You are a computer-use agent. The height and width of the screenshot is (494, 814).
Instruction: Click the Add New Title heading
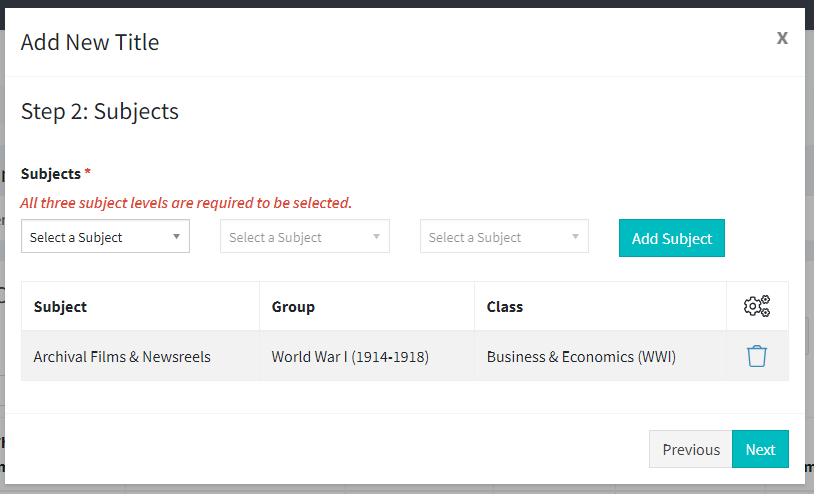point(90,42)
